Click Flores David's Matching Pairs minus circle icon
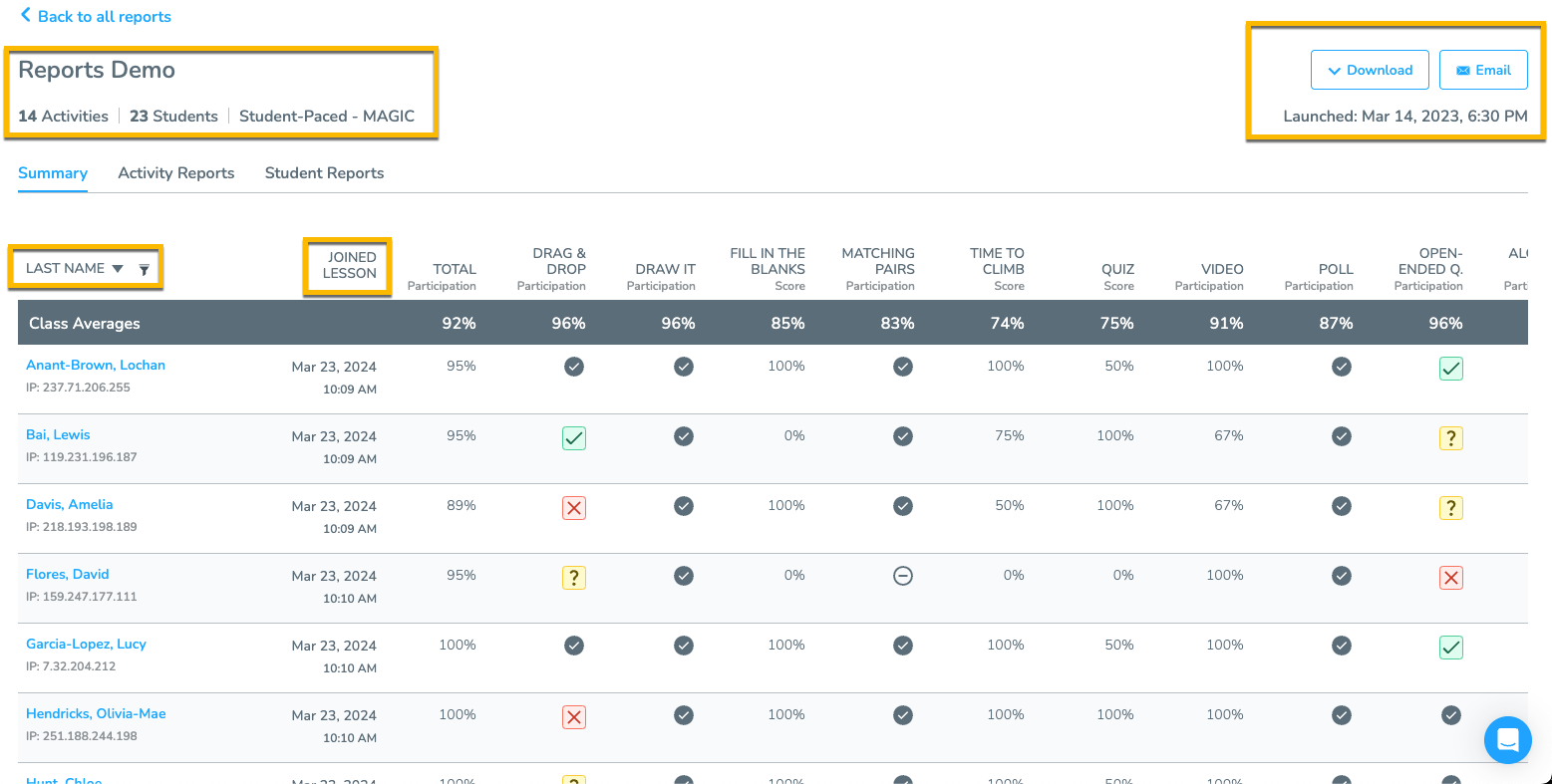Screen dimensions: 1552x784 click(x=903, y=576)
